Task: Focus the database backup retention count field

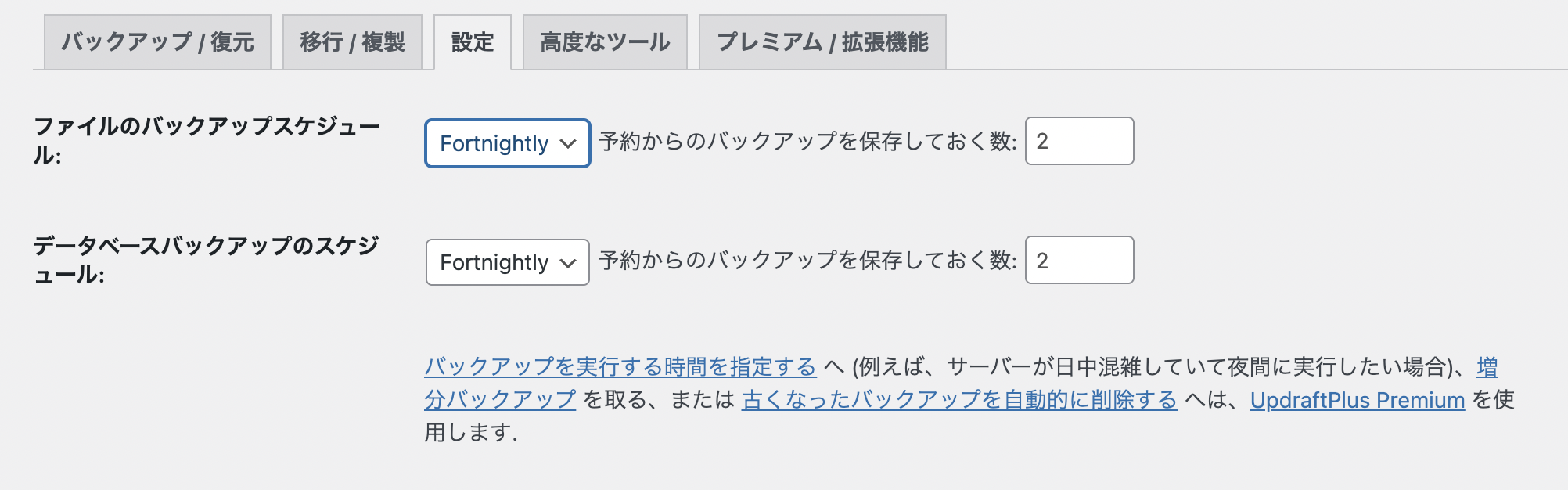Action: [1079, 260]
